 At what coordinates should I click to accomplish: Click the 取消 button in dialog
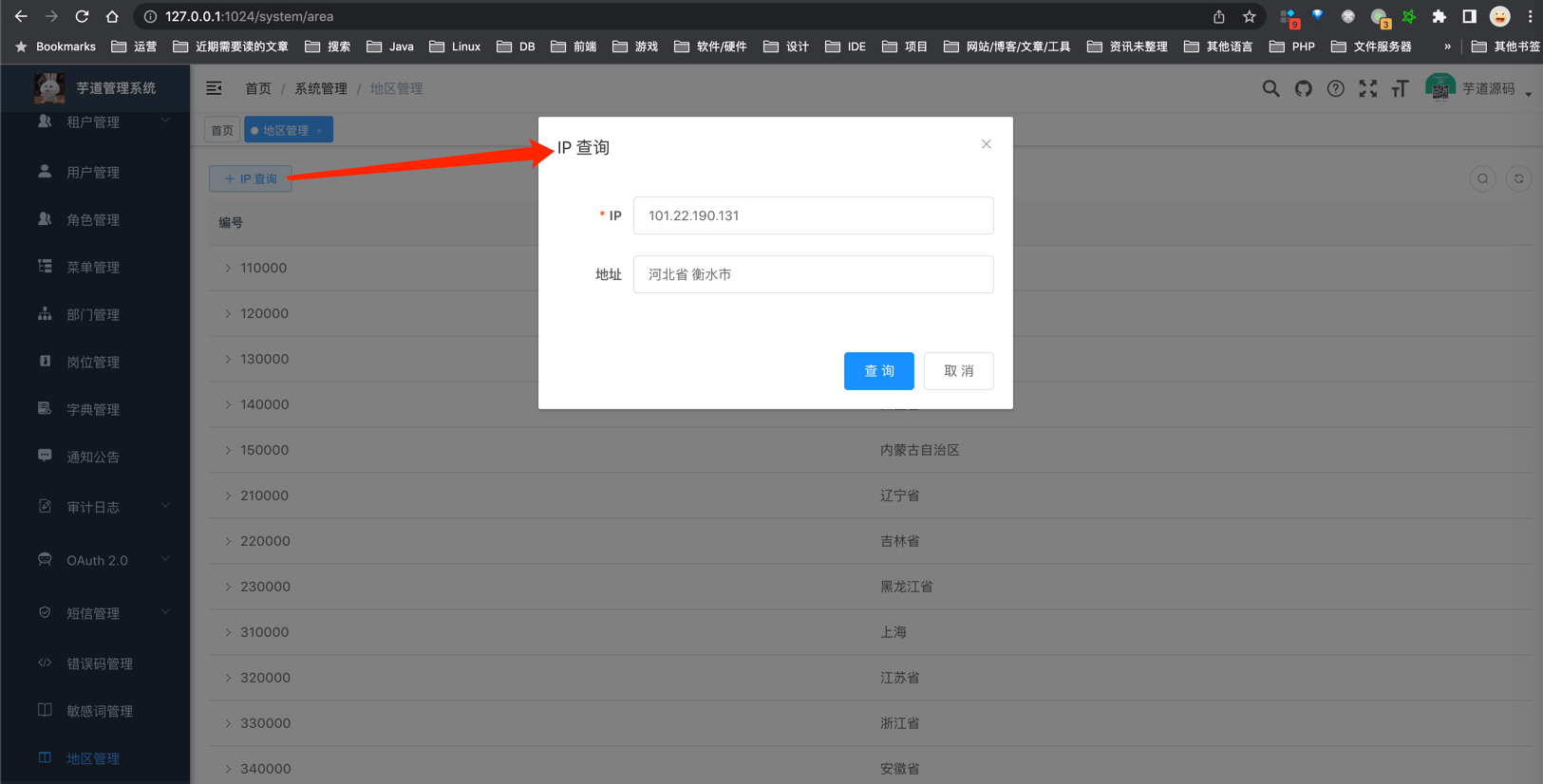point(958,371)
